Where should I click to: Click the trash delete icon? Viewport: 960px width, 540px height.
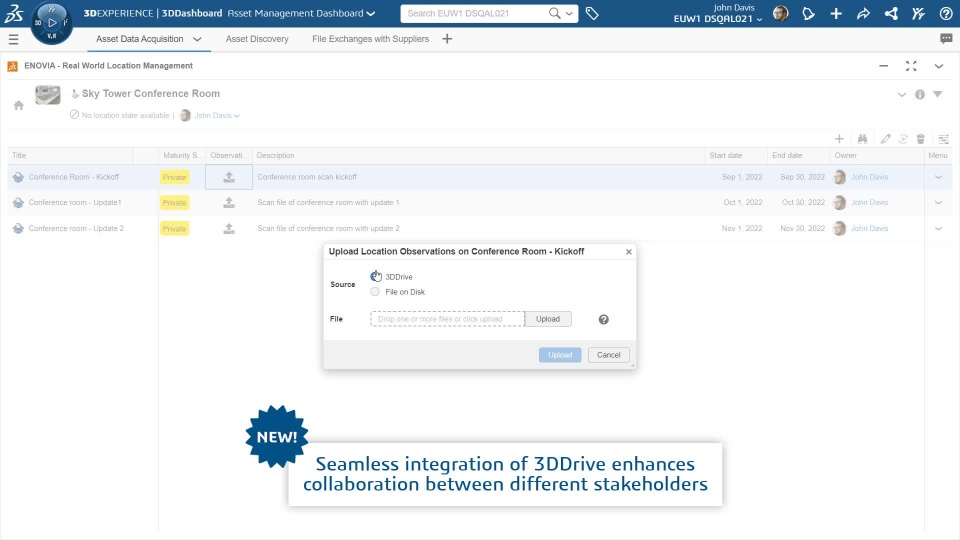point(920,139)
